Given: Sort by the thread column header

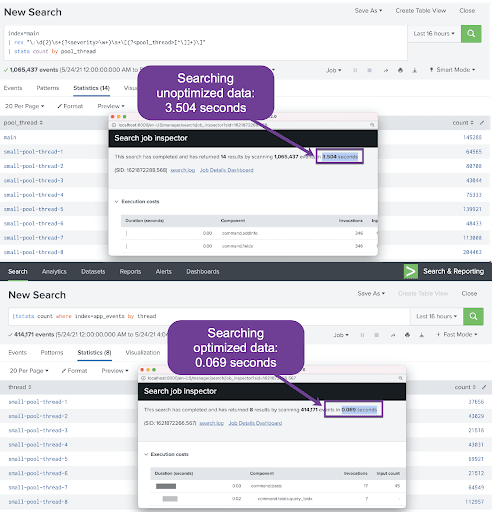Looking at the screenshot, I should point(20,387).
